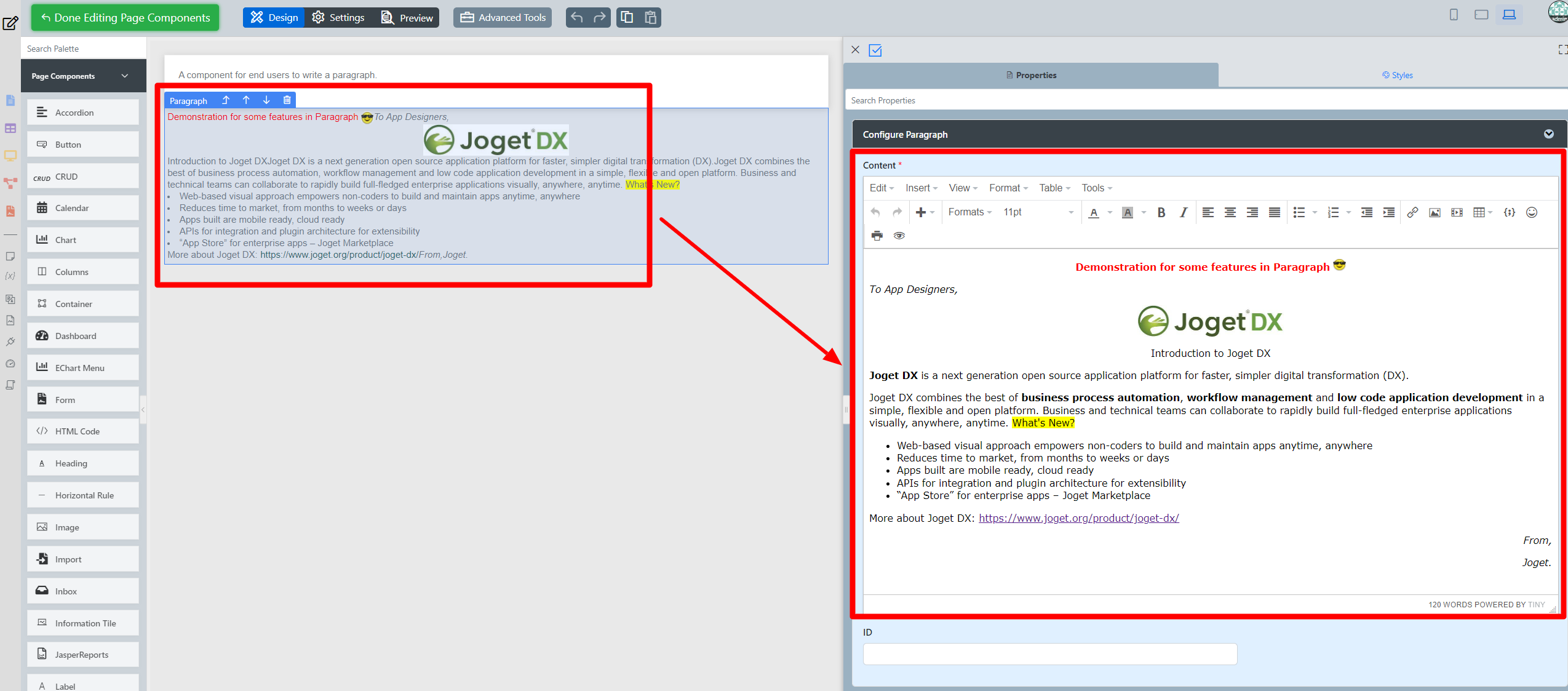Click the print icon in editor toolbar
Screen dimensions: 1568x691
(877, 236)
